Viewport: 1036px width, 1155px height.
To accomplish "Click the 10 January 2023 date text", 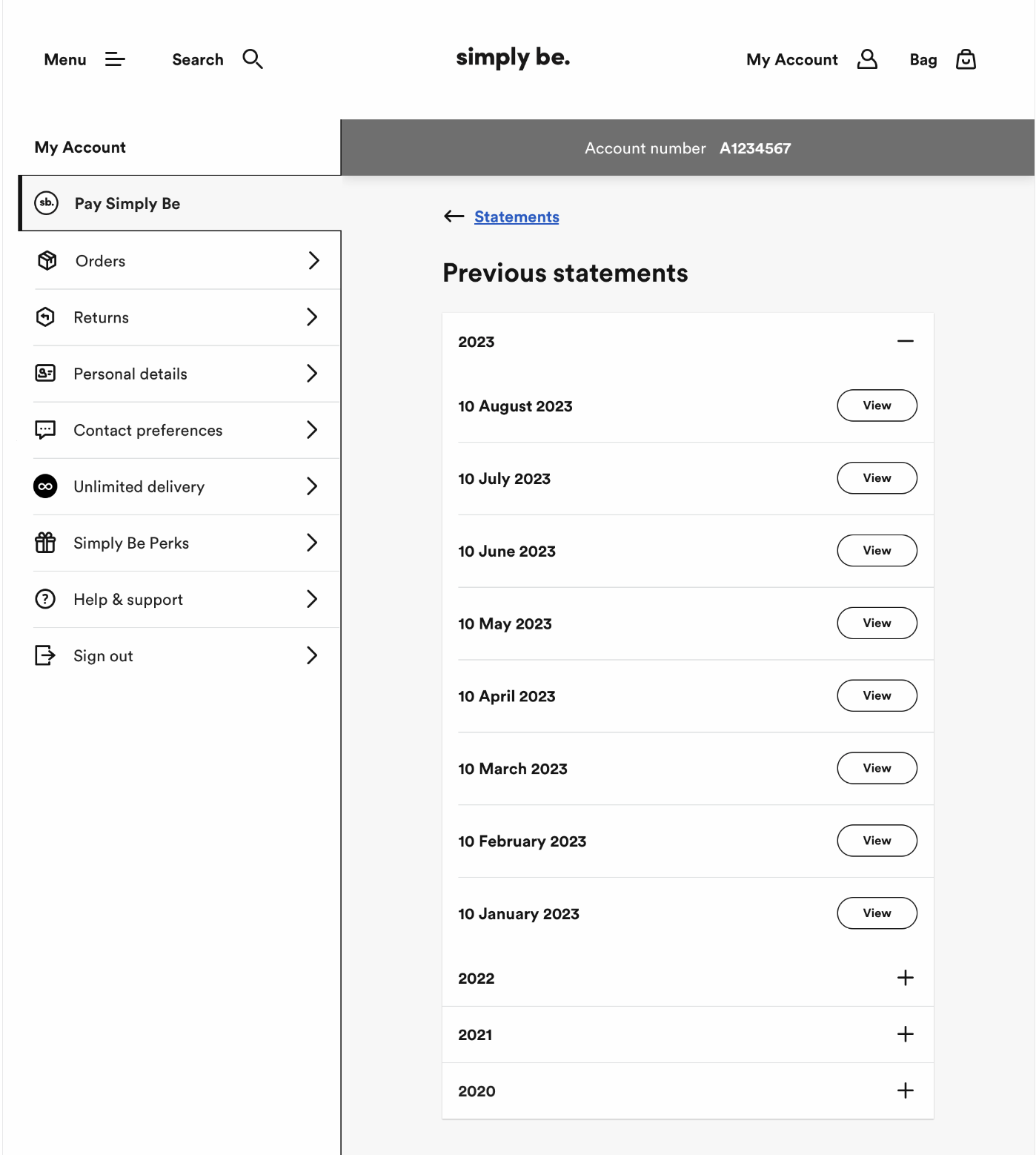I will click(x=519, y=914).
